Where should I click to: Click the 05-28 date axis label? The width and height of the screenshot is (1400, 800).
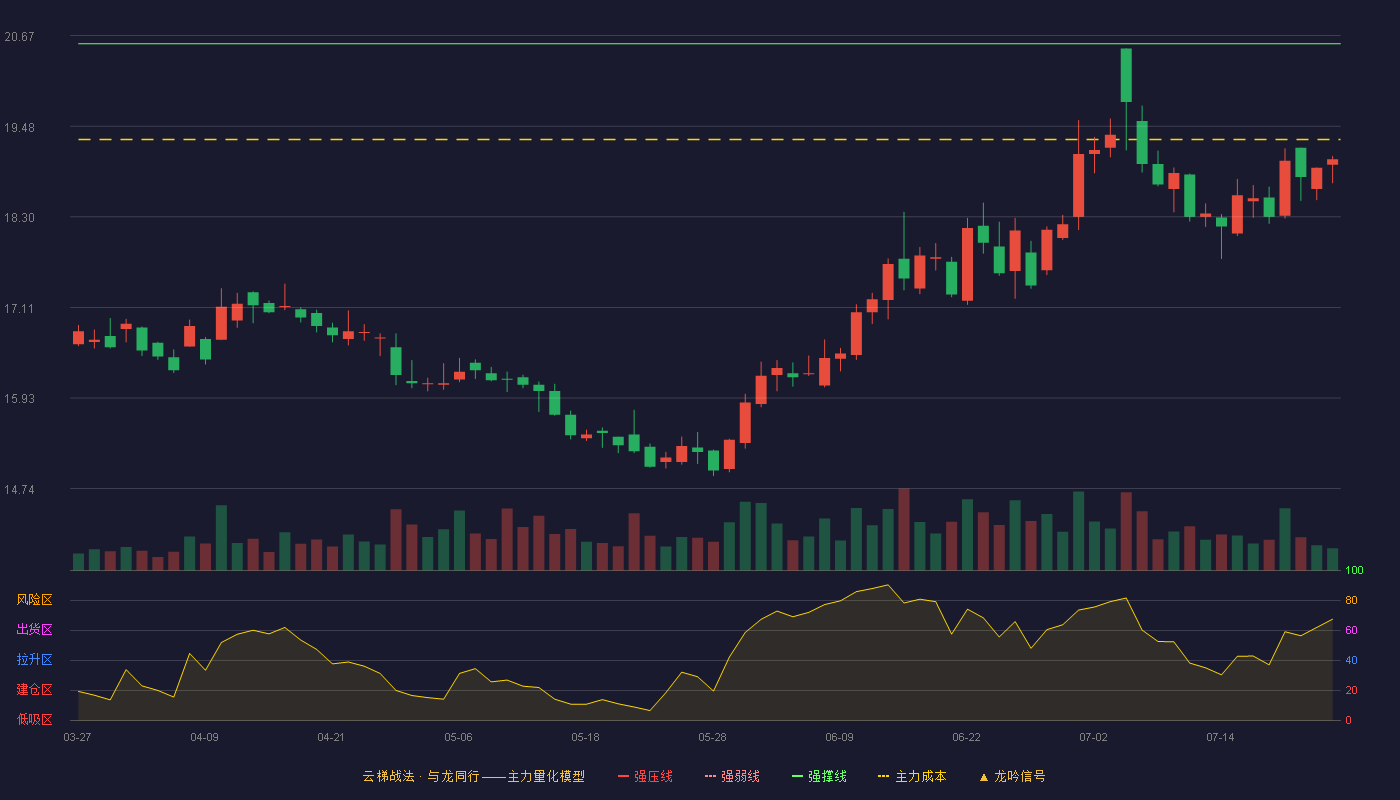coord(712,737)
